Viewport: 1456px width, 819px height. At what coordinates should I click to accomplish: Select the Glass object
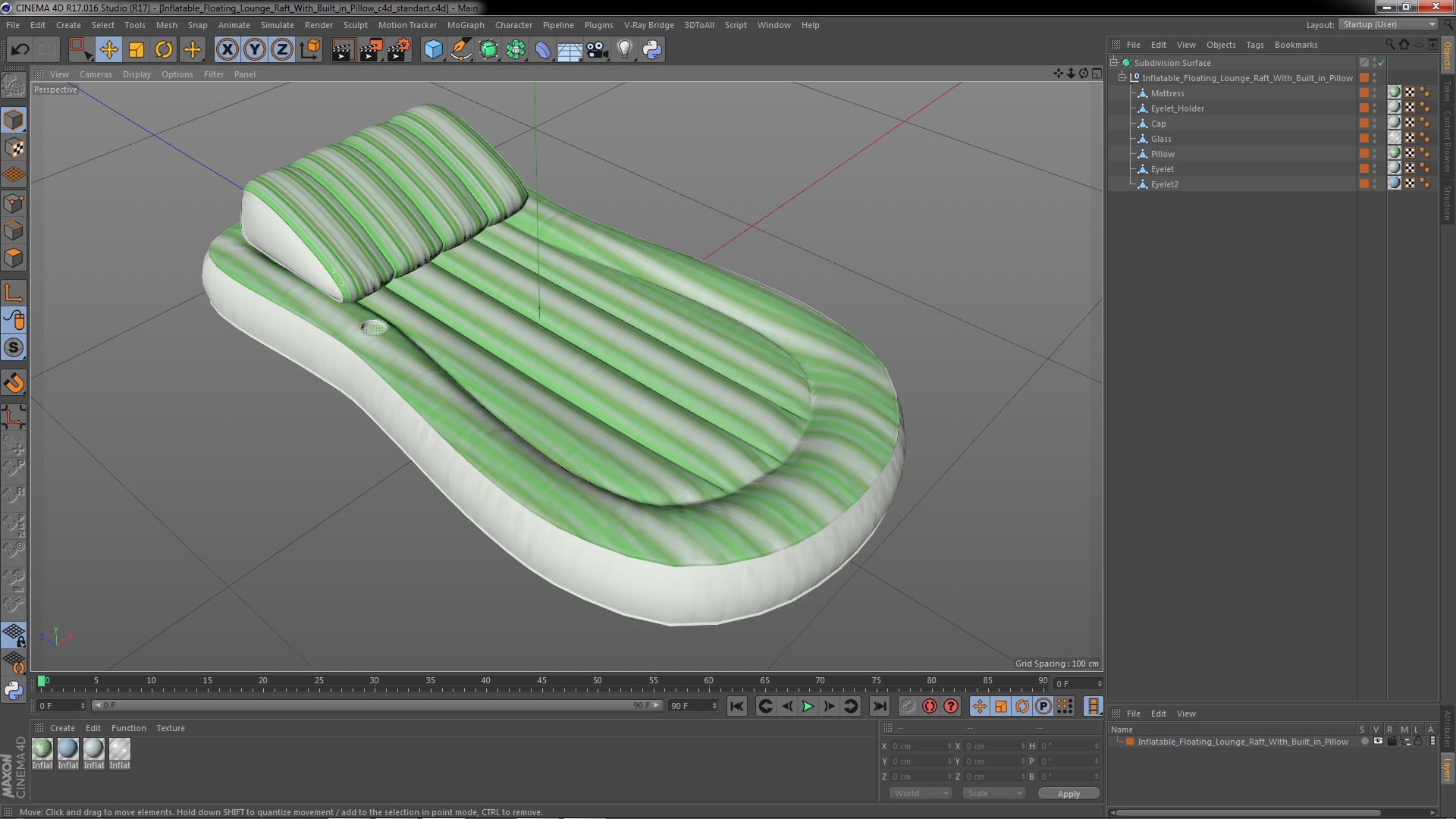1161,139
